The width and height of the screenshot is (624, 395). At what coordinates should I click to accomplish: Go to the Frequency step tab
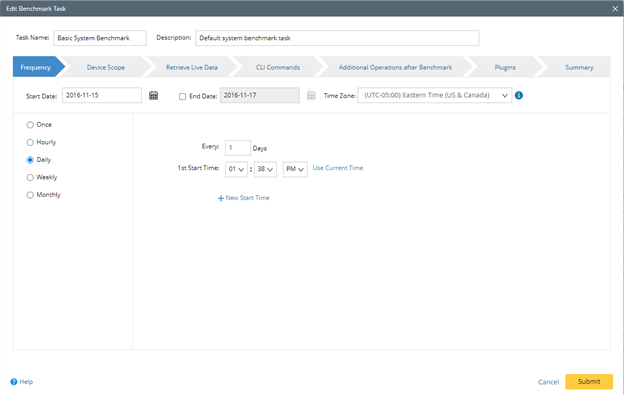point(39,67)
